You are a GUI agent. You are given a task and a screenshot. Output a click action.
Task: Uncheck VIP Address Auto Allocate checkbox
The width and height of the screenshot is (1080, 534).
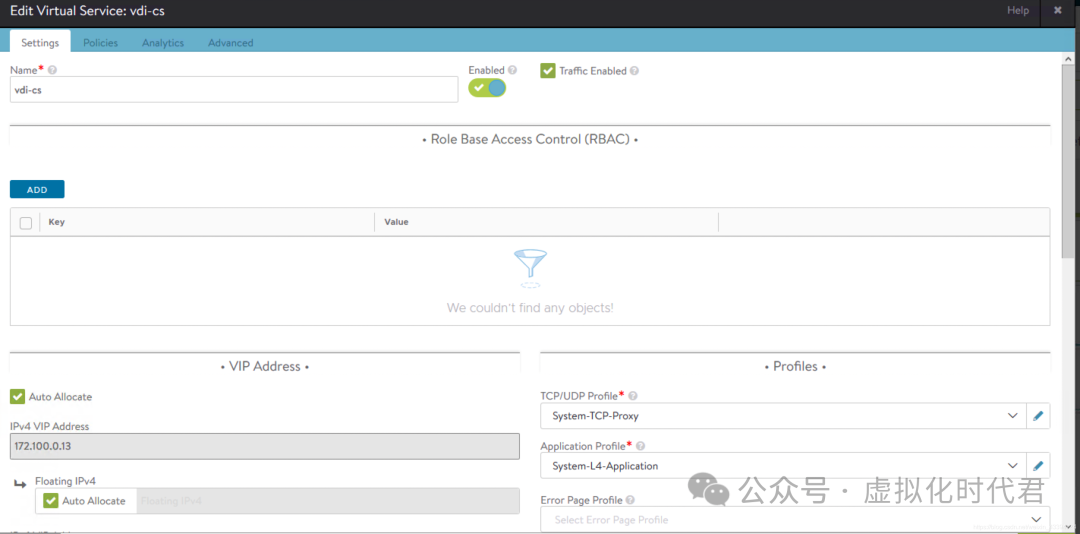(17, 397)
